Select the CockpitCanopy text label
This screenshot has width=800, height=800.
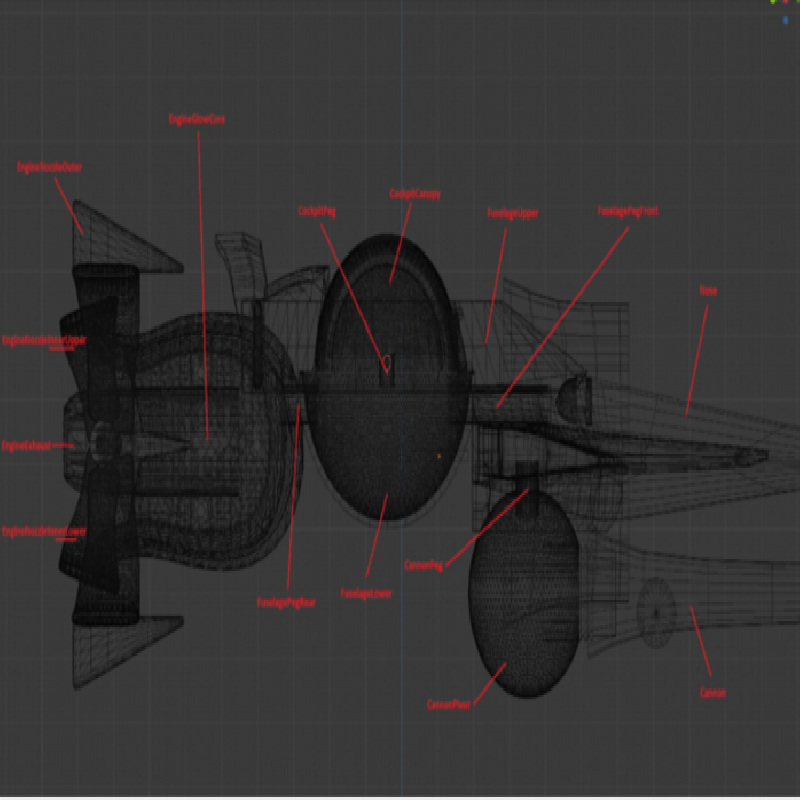coord(415,193)
